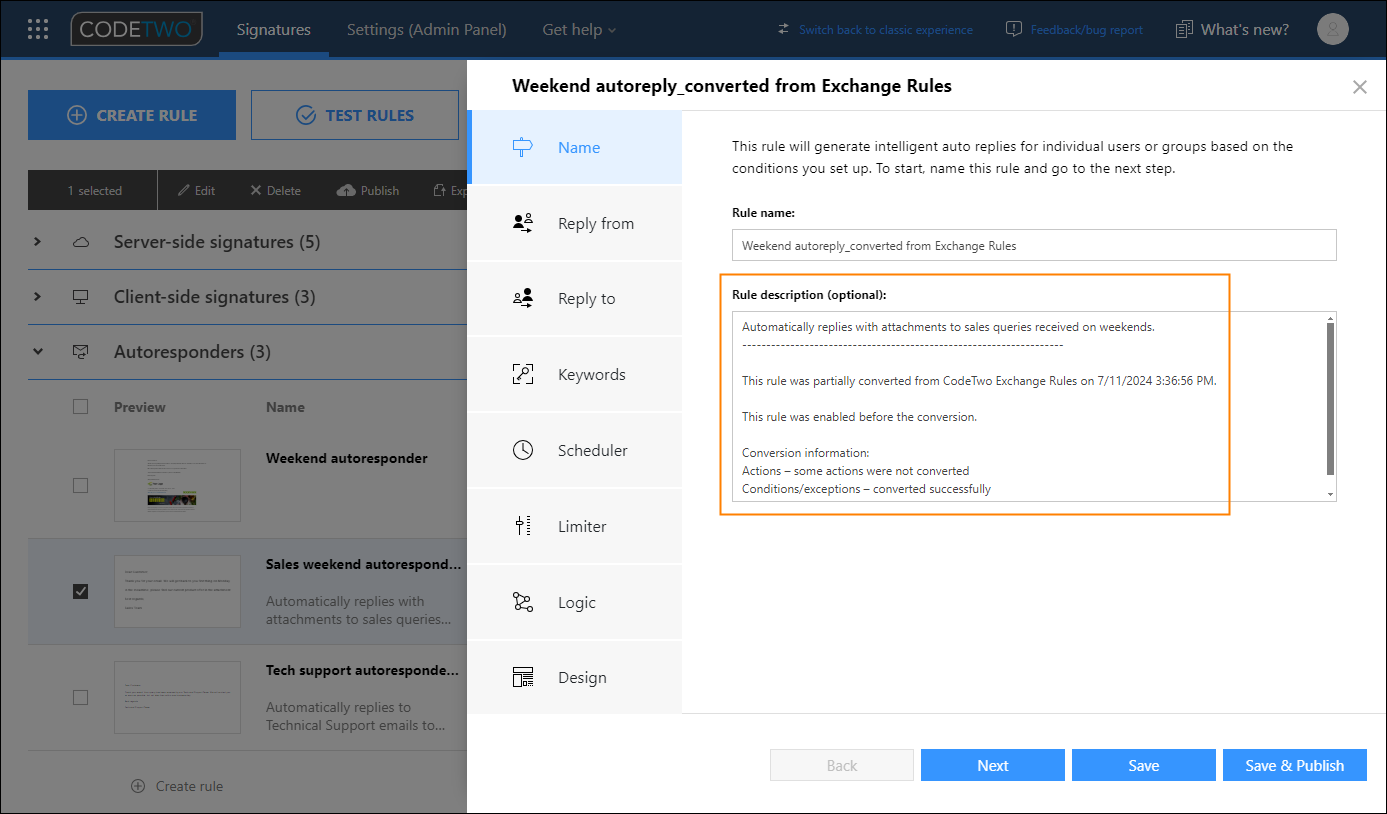
Task: Open the app launcher grid icon
Action: tap(38, 29)
